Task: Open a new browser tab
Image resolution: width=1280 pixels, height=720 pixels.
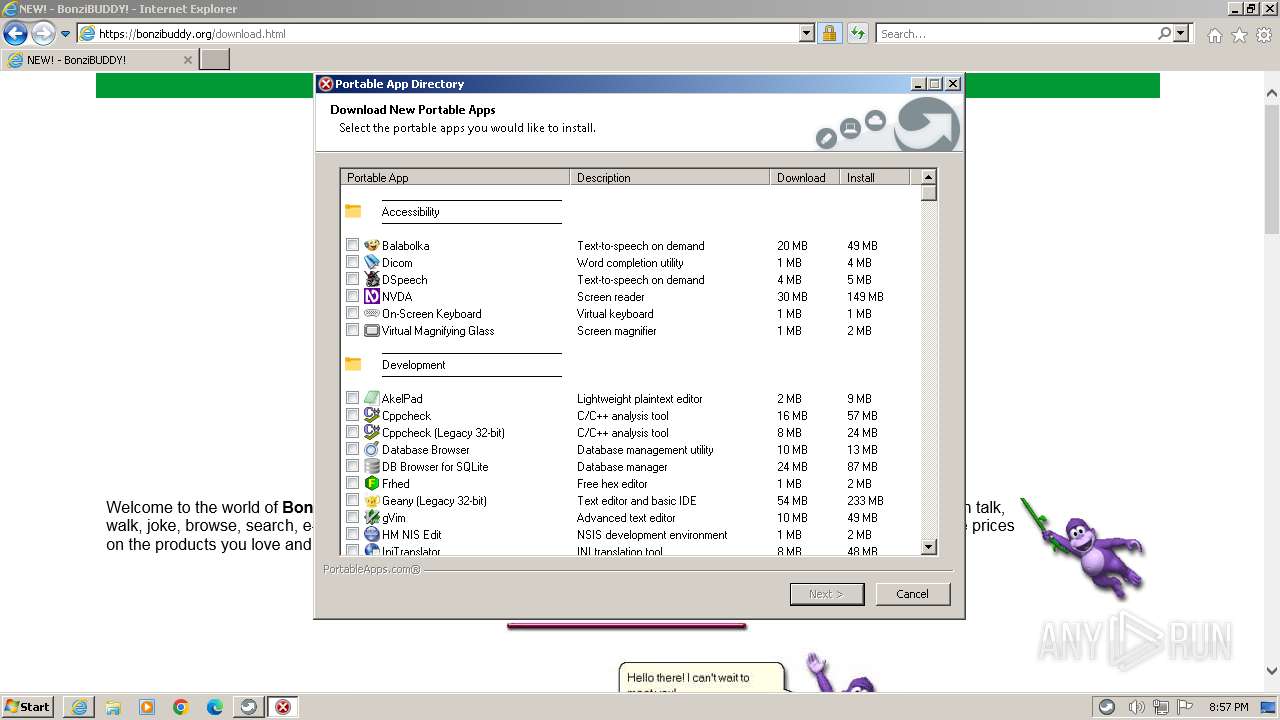Action: (215, 60)
